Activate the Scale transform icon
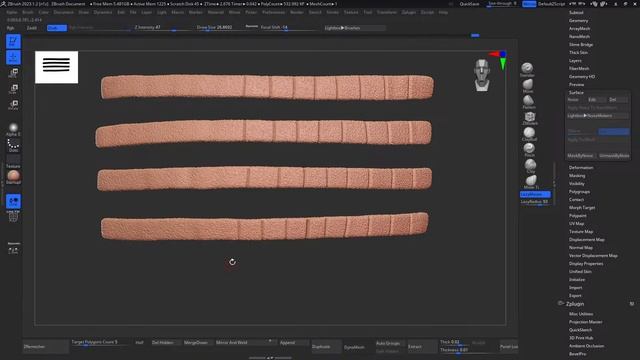 13,89
